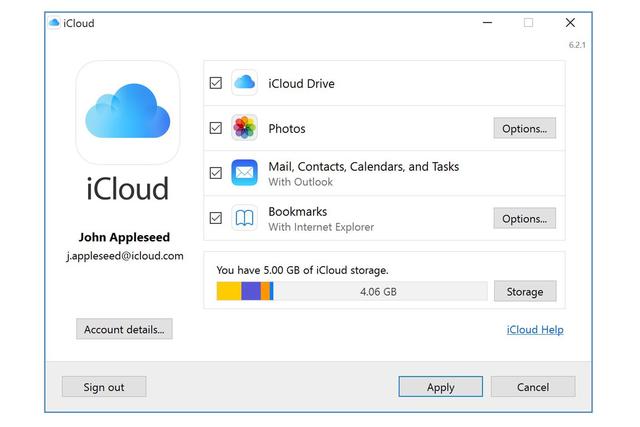Uncheck the iCloud Drive checkbox
Viewport: 640px width, 427px height.
216,83
